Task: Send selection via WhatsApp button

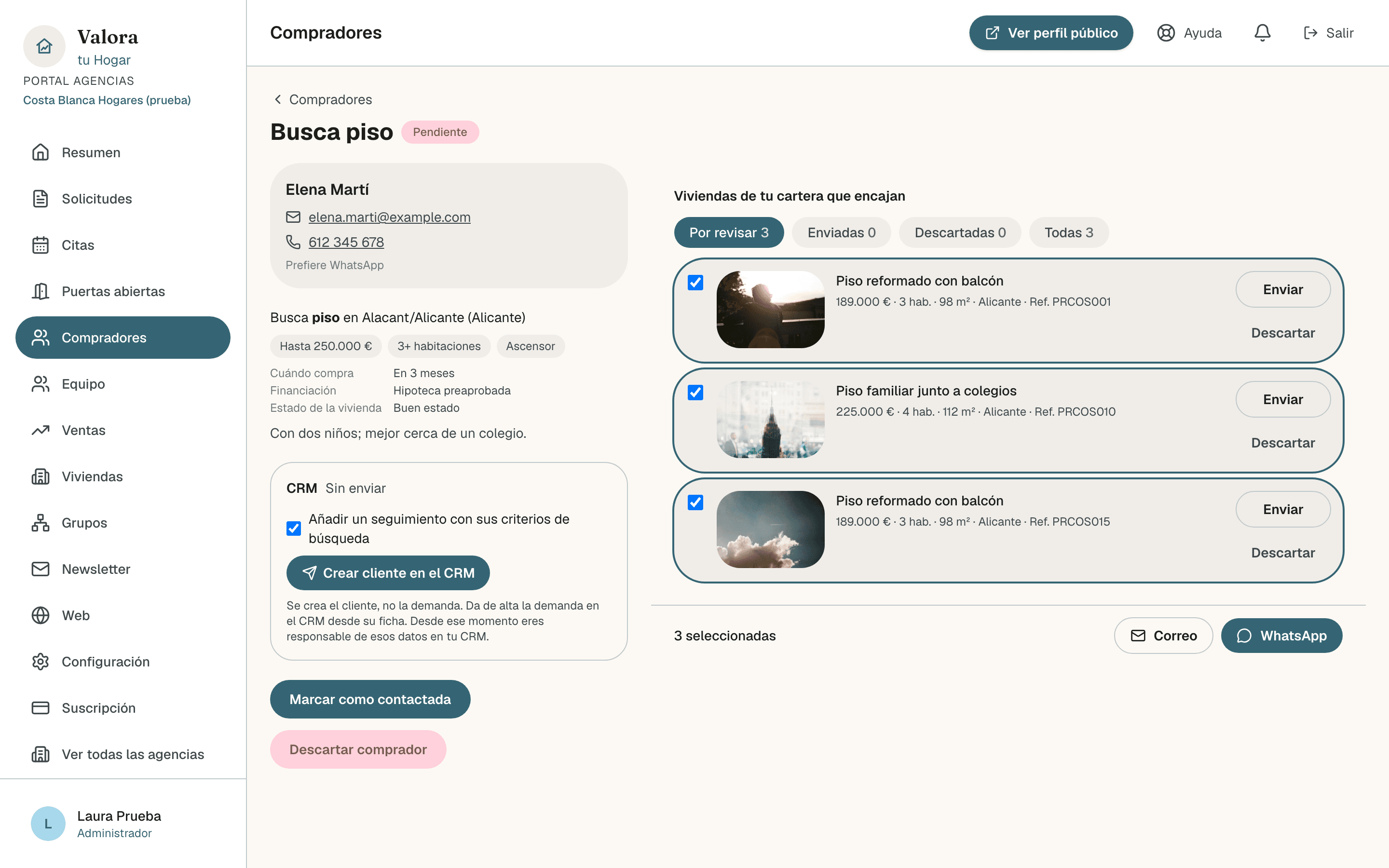Action: [1281, 636]
